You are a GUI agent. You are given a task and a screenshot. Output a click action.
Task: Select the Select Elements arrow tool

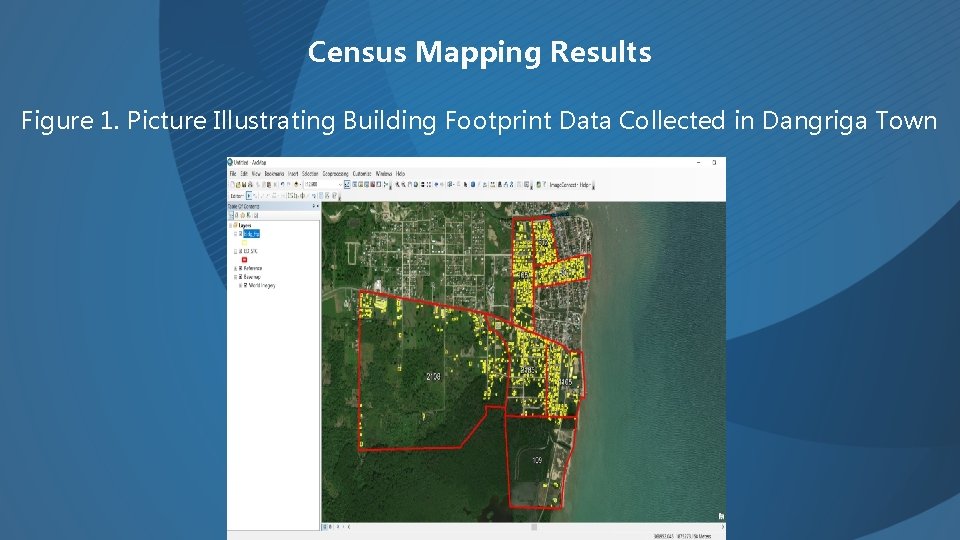click(465, 184)
